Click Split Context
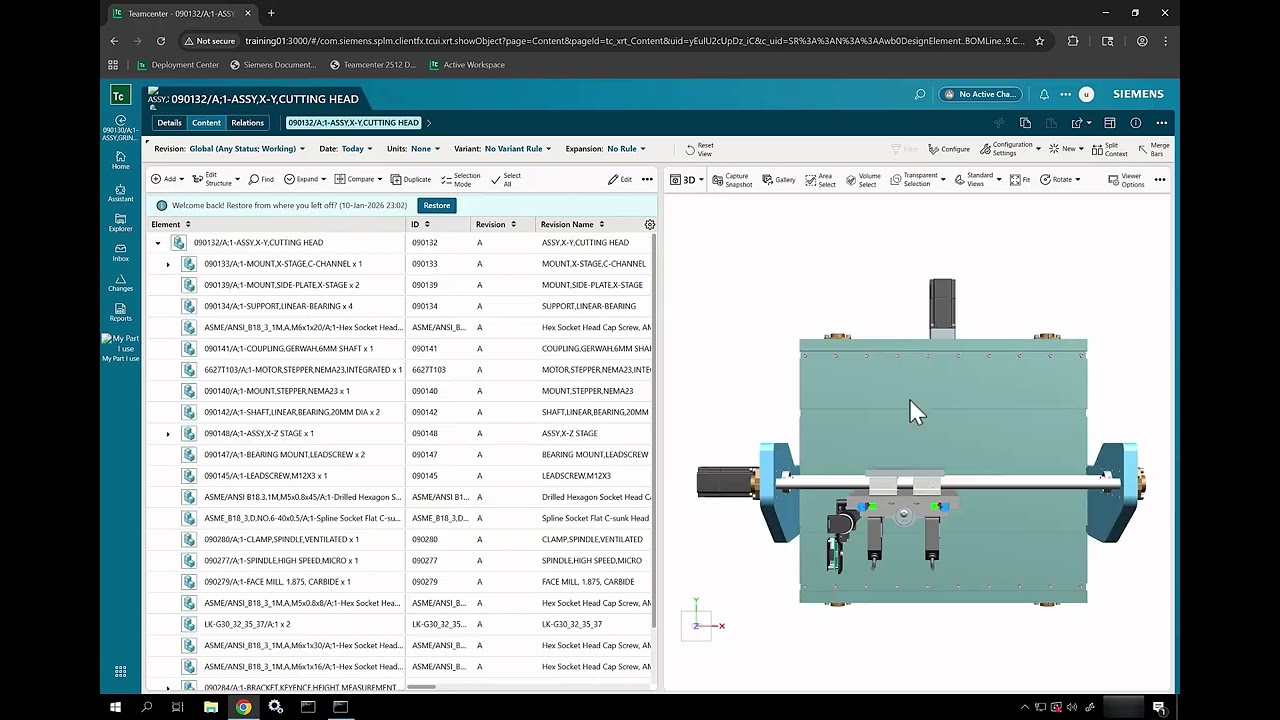This screenshot has height=720, width=1280. pyautogui.click(x=1110, y=149)
